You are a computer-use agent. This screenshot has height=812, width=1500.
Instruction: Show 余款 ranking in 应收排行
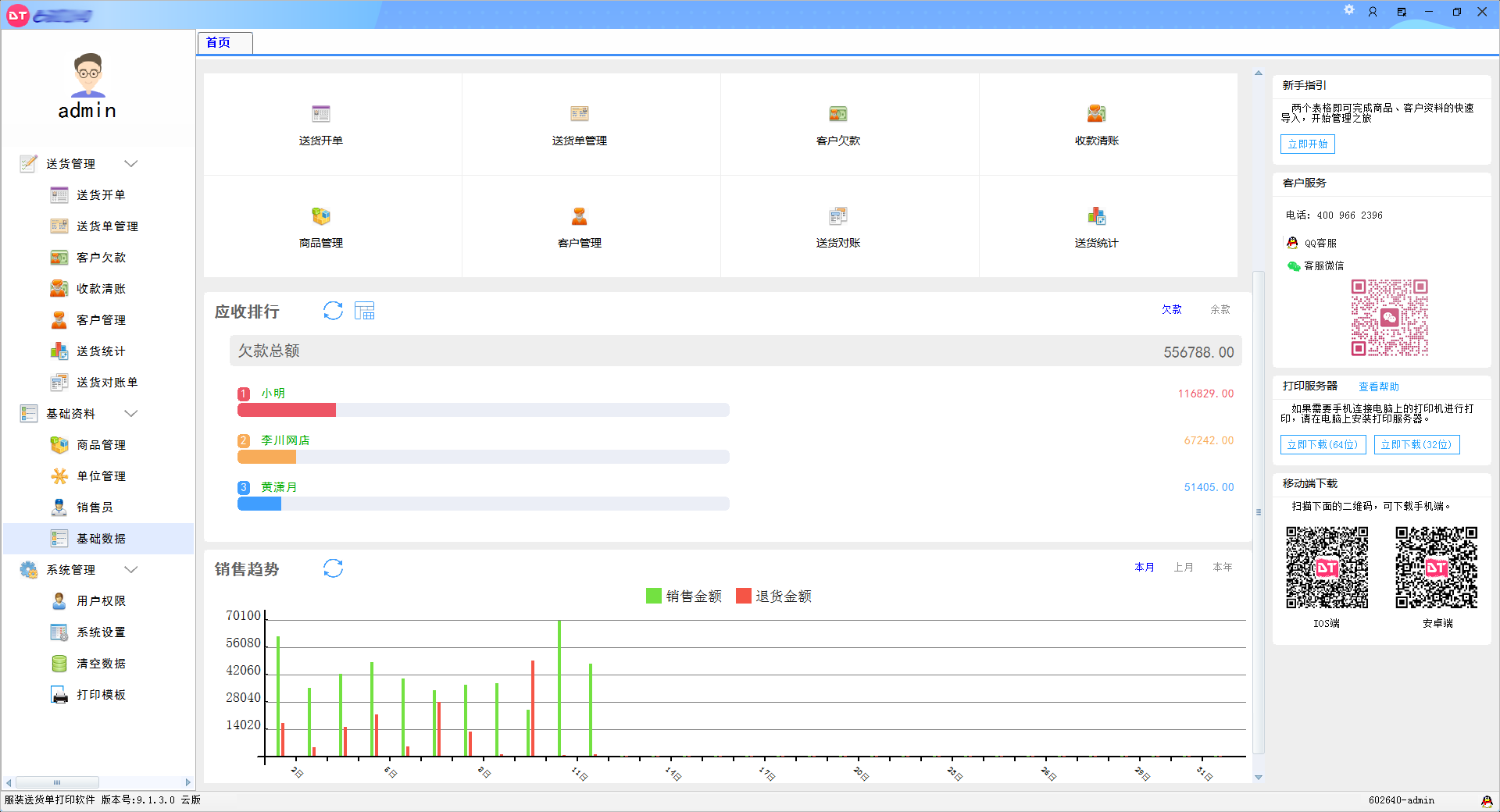[1220, 310]
